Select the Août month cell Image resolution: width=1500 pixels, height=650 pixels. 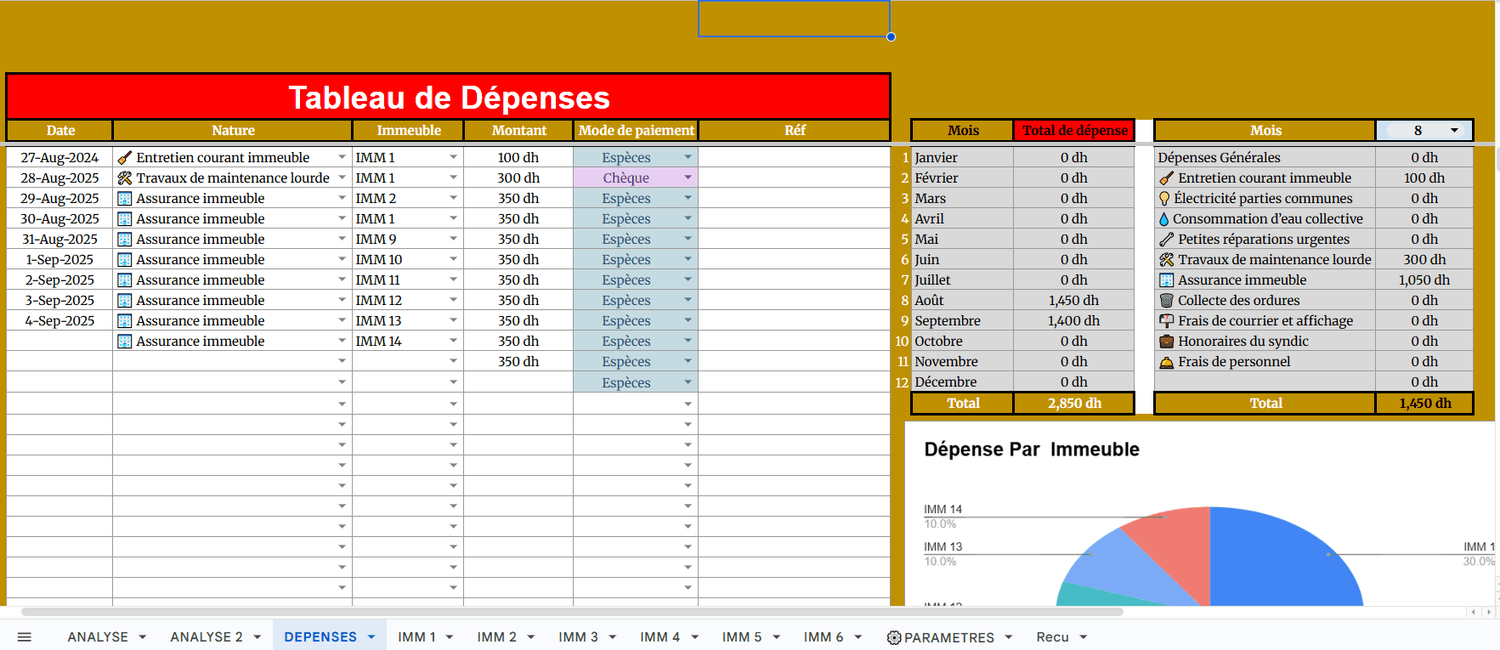[x=962, y=300]
